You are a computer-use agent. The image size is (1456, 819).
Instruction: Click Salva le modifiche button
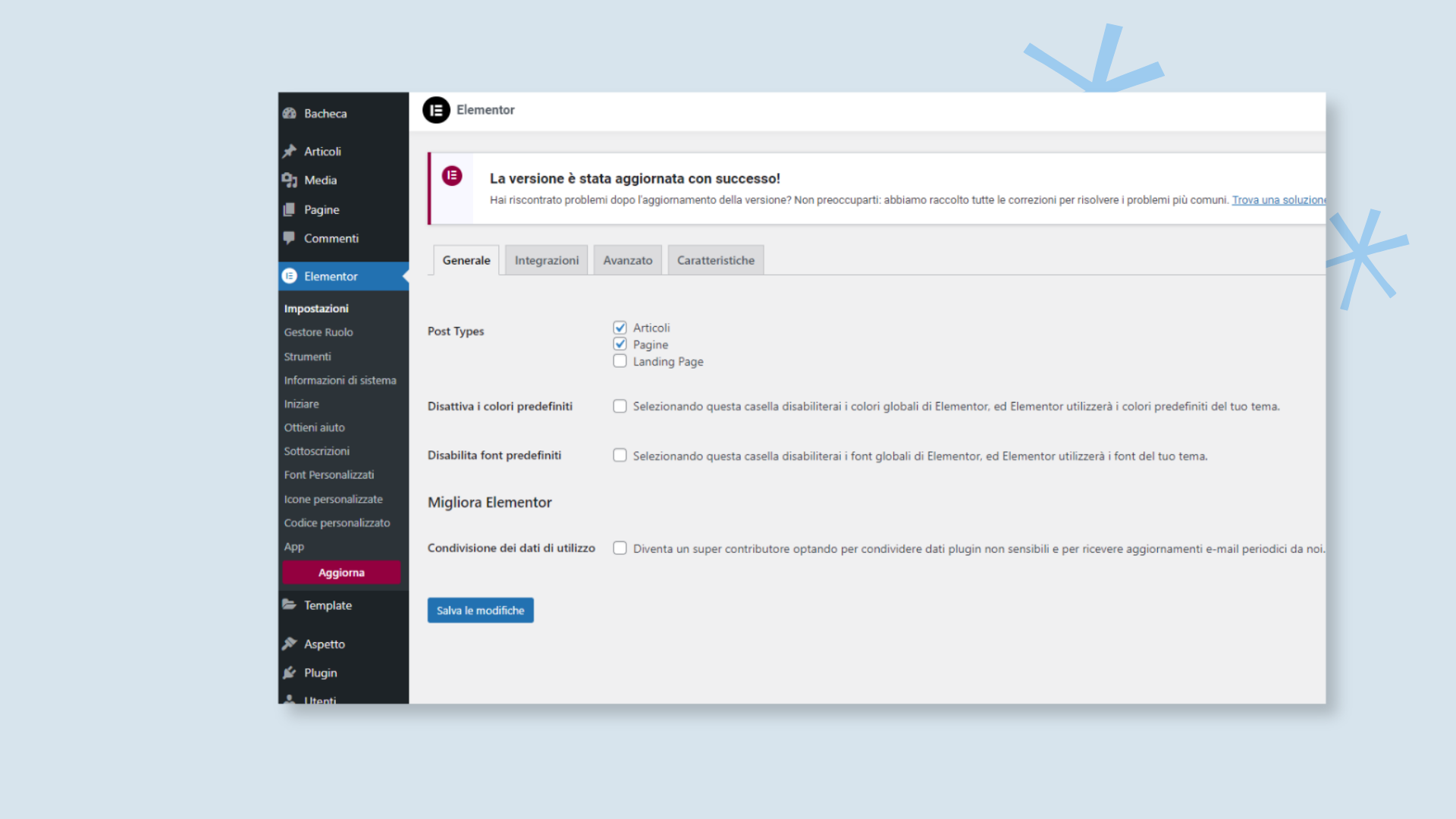click(480, 610)
